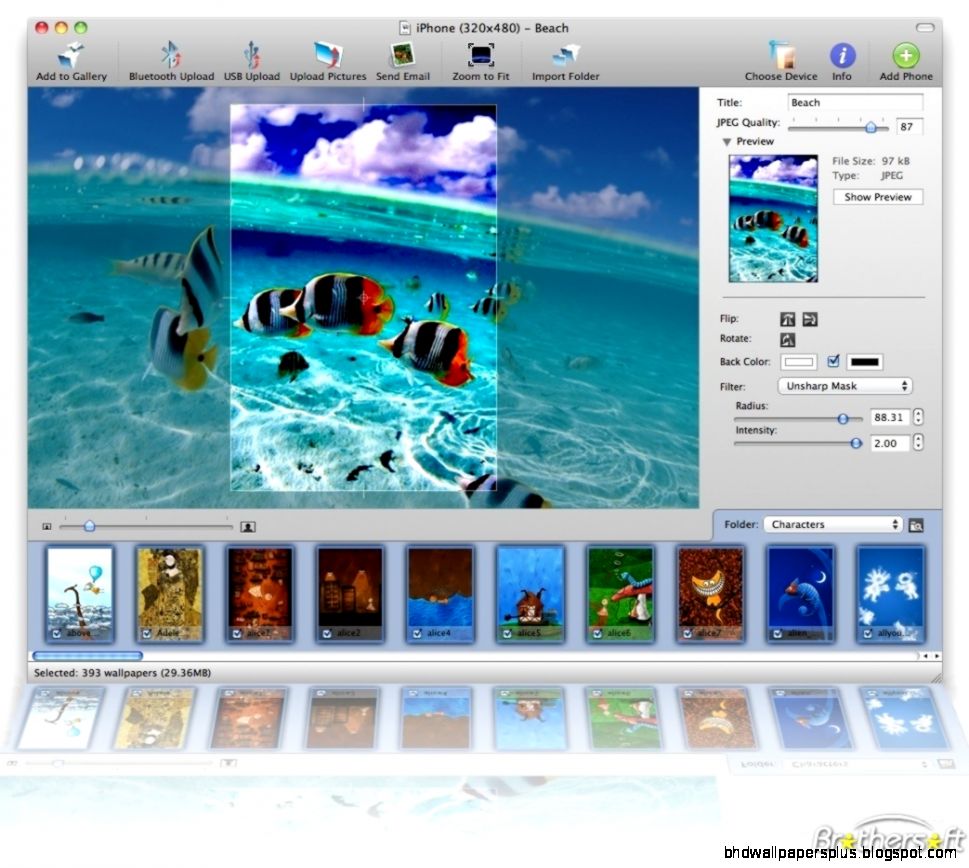Select the Cheshire cat 'alice7' thumbnail
Viewport: 969px width, 868px height.
tap(710, 594)
